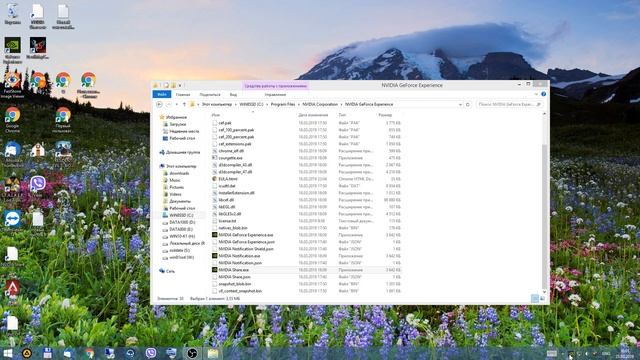Go up one folder level arrow
Viewport: 640px width, 360px height.
tap(184, 104)
